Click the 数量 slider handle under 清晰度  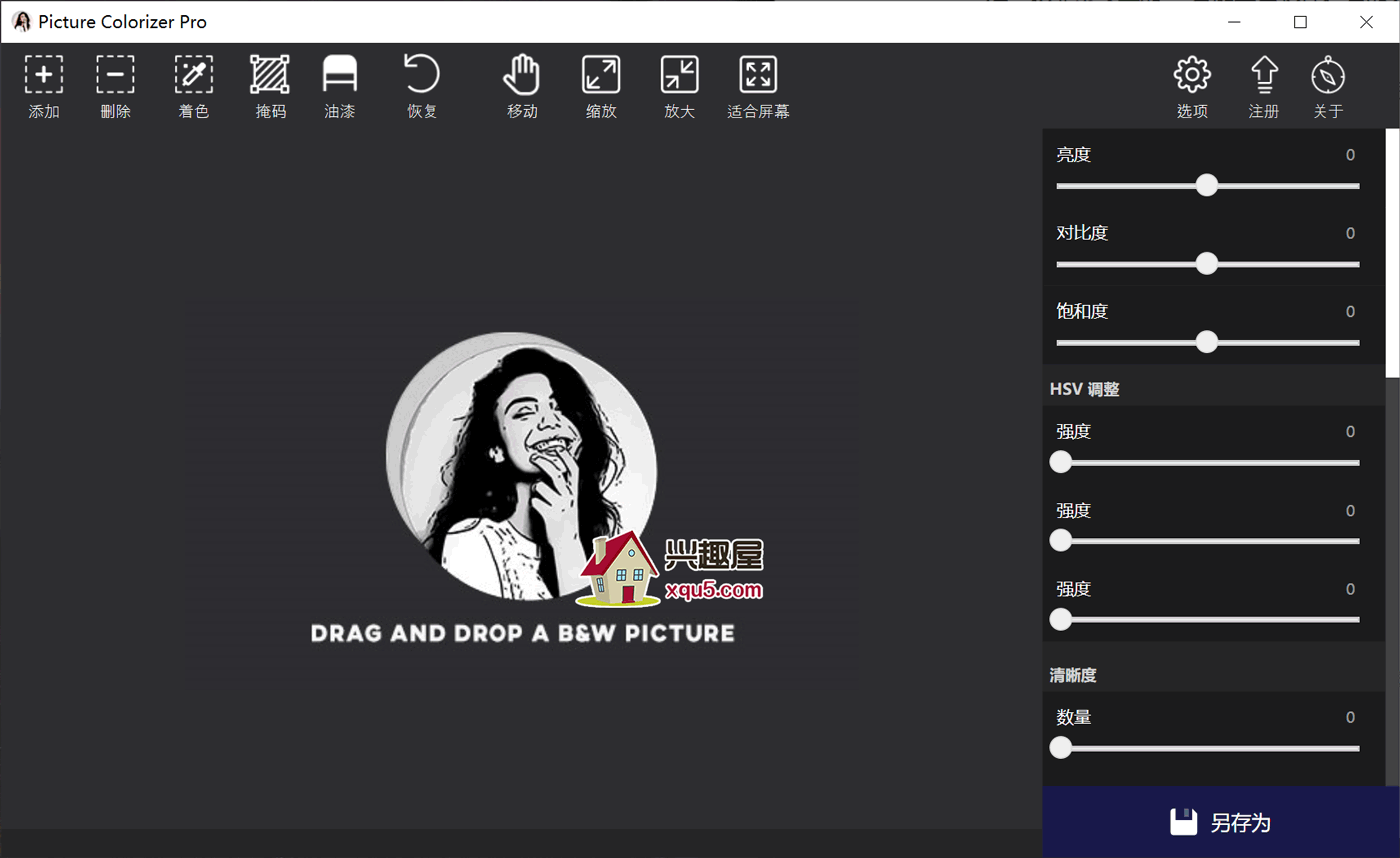click(x=1061, y=747)
